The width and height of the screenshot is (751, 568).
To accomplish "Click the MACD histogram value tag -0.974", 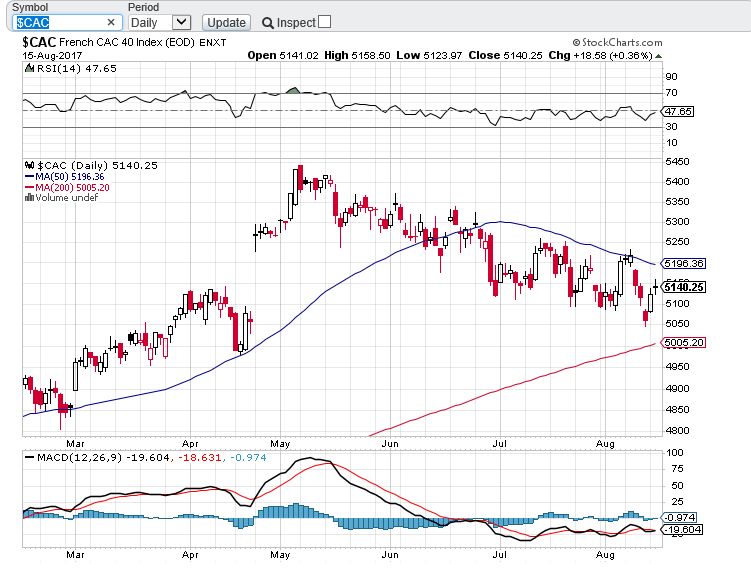I will [679, 517].
